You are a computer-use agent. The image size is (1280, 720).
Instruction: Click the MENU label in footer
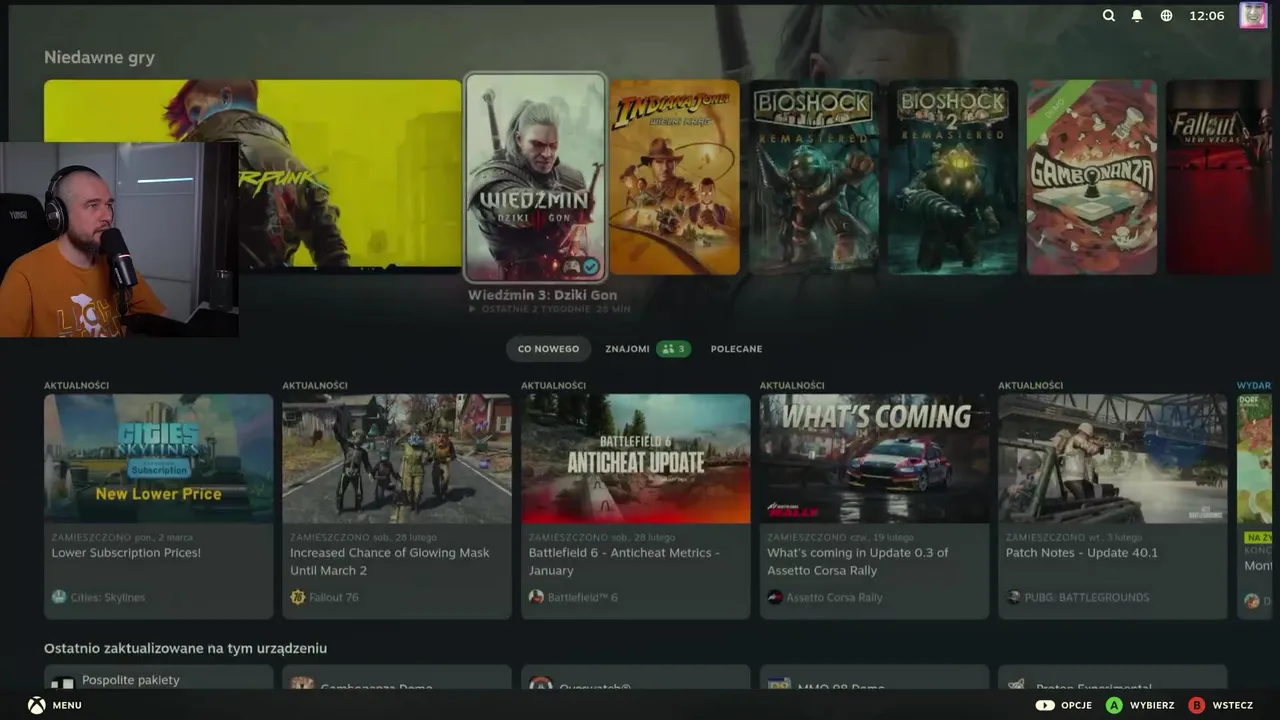click(x=67, y=705)
